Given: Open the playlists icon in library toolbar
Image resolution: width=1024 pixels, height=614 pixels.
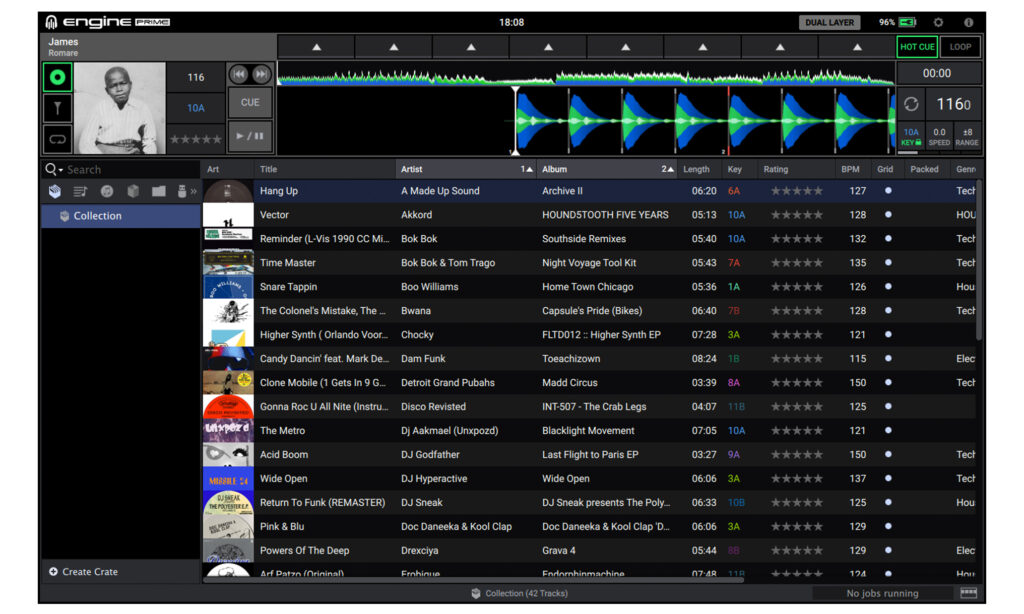Looking at the screenshot, I should tap(81, 191).
